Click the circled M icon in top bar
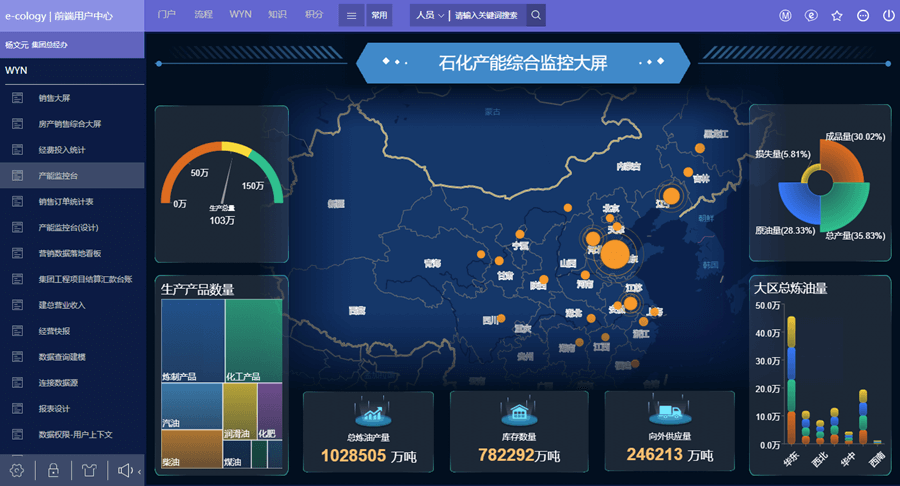Image resolution: width=900 pixels, height=486 pixels. tap(785, 16)
